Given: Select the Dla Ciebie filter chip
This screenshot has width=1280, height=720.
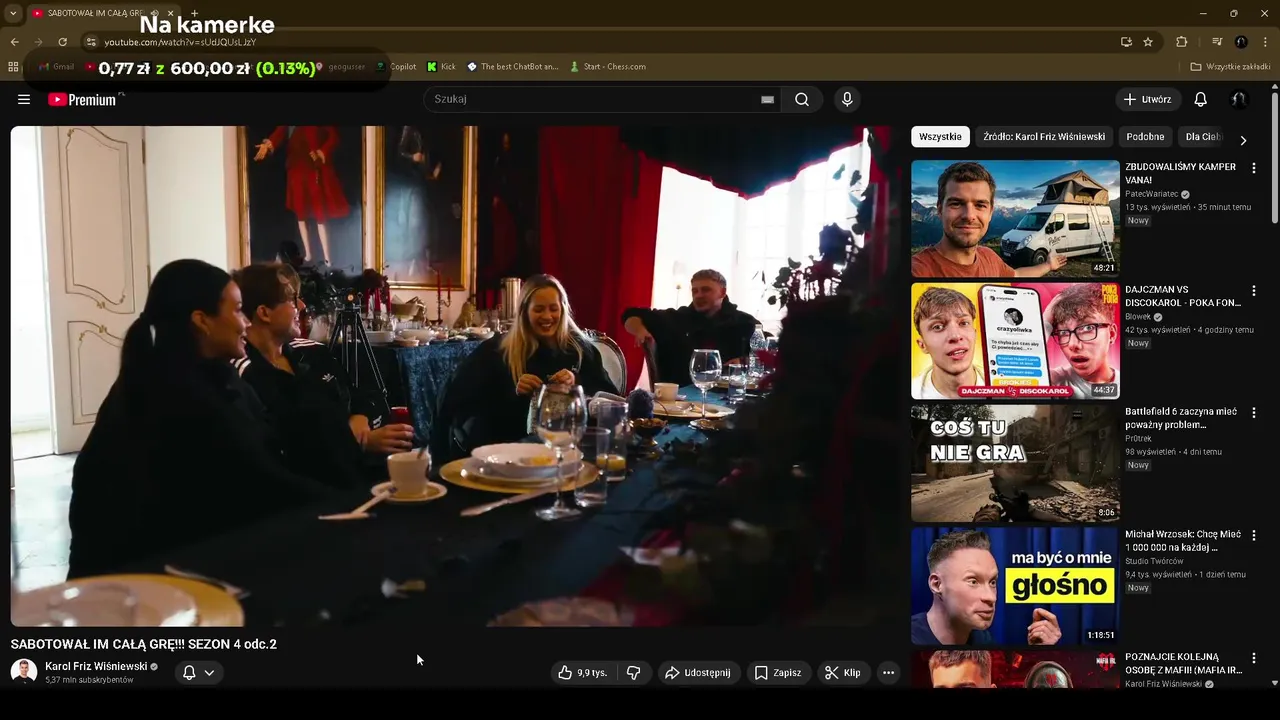Looking at the screenshot, I should click(x=1203, y=137).
